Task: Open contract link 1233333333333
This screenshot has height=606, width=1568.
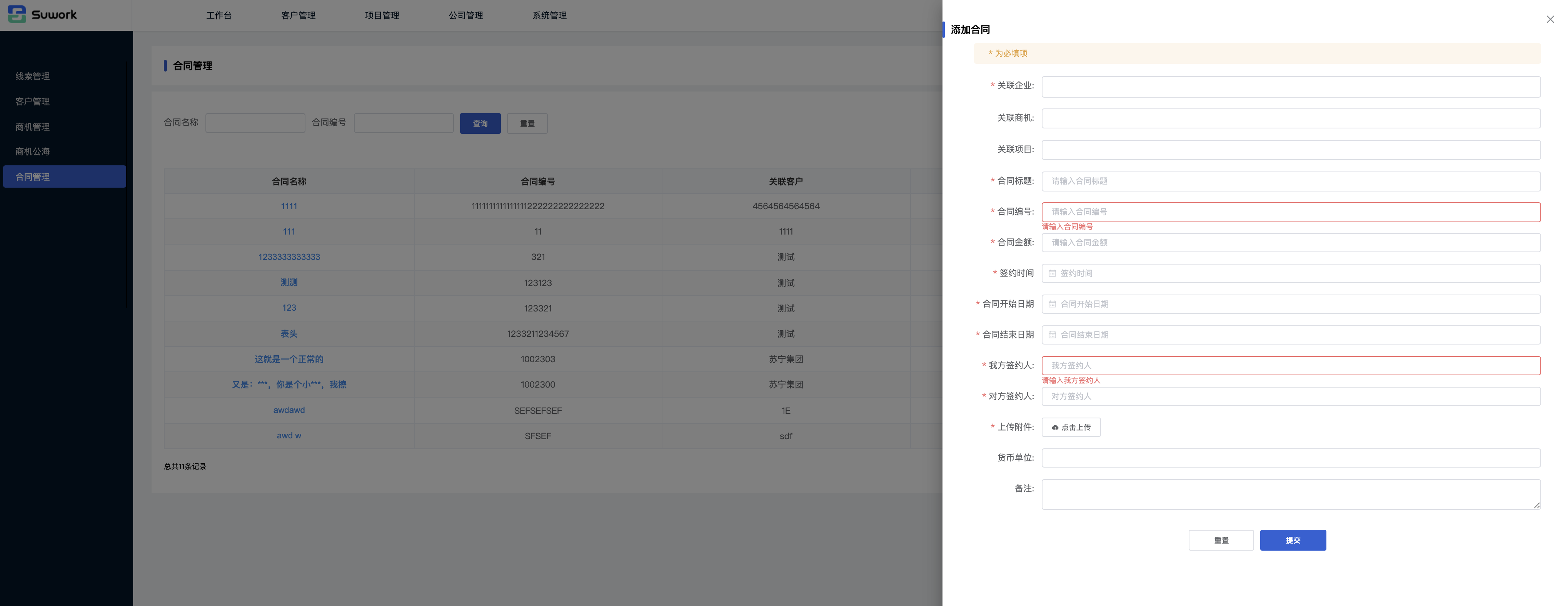Action: pyautogui.click(x=289, y=257)
